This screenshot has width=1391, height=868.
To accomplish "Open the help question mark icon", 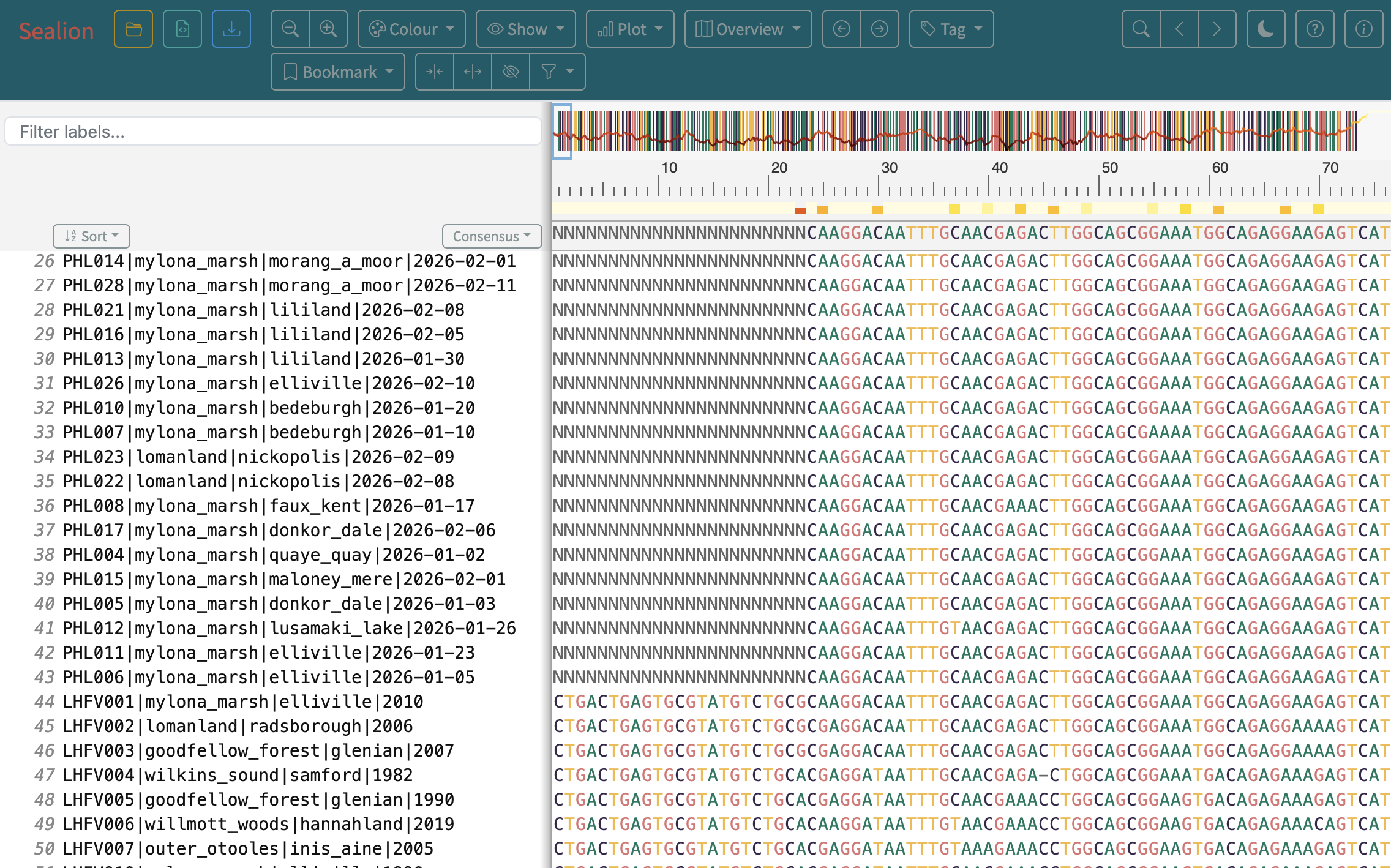I will (x=1314, y=29).
